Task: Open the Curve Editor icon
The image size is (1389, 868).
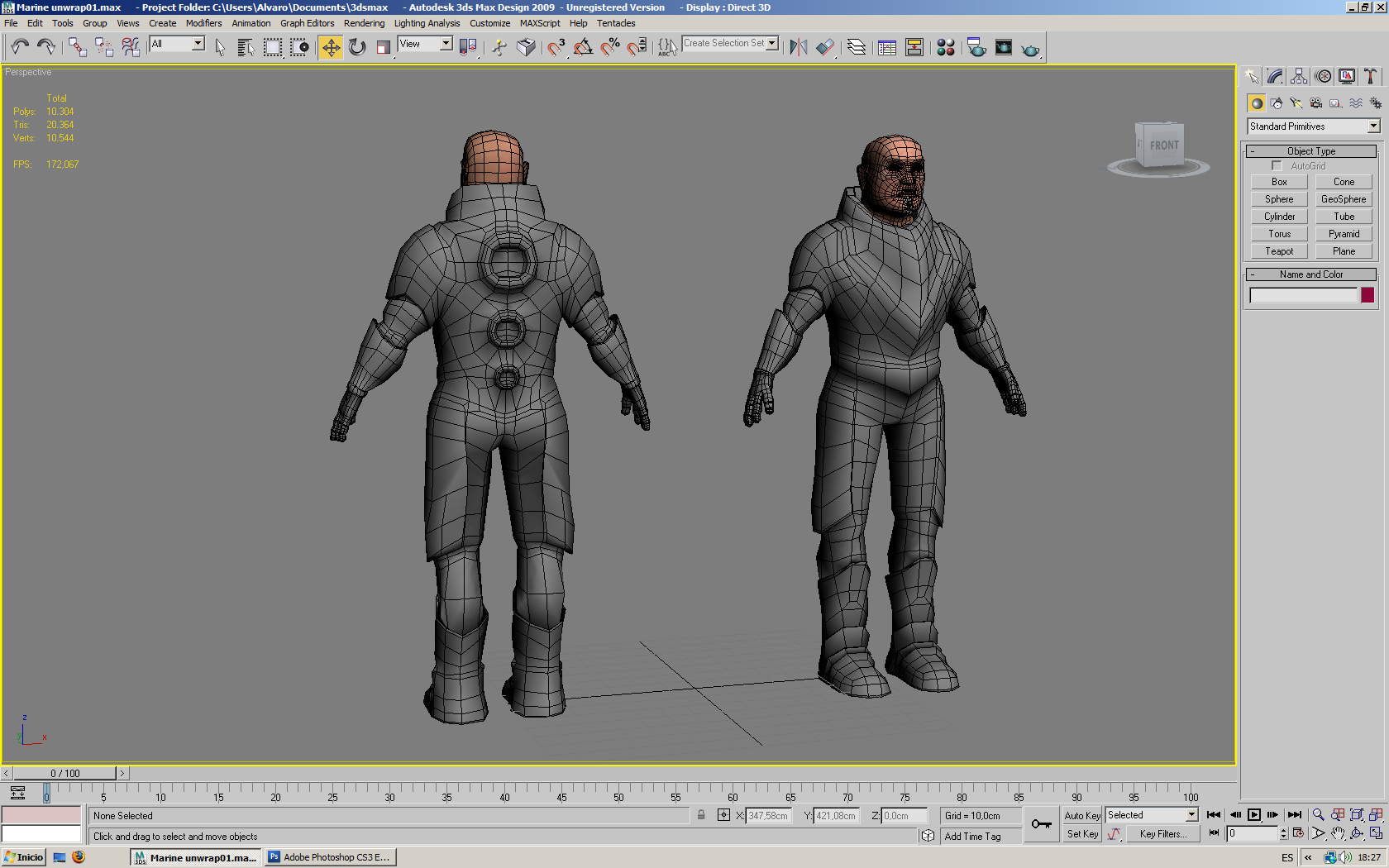Action: 887,47
